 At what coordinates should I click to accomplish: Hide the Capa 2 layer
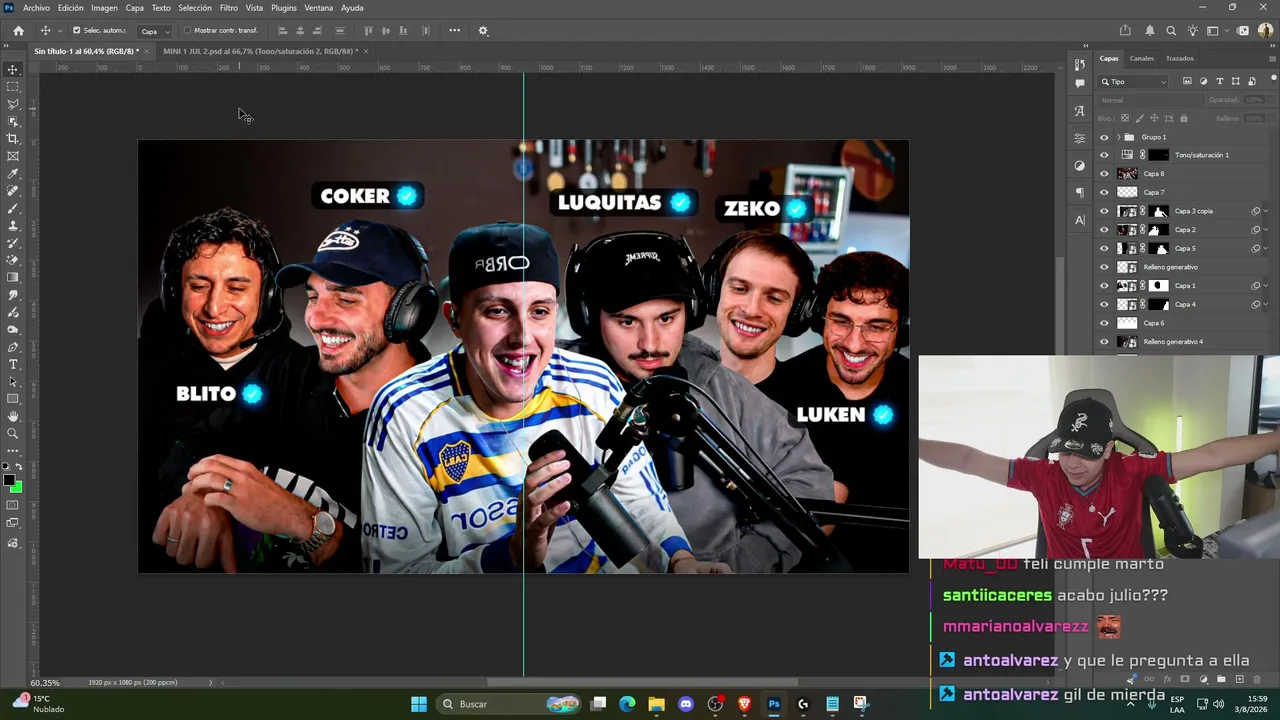(1104, 230)
